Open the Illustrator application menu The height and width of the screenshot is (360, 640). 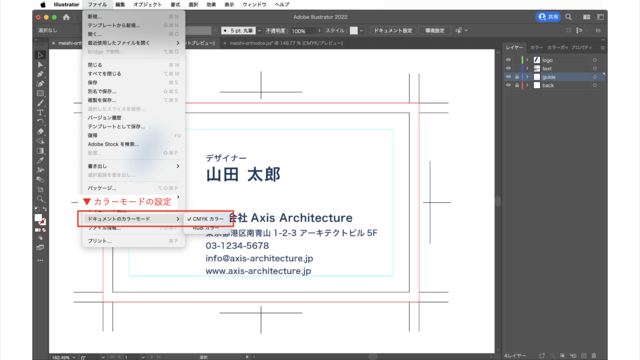point(67,5)
